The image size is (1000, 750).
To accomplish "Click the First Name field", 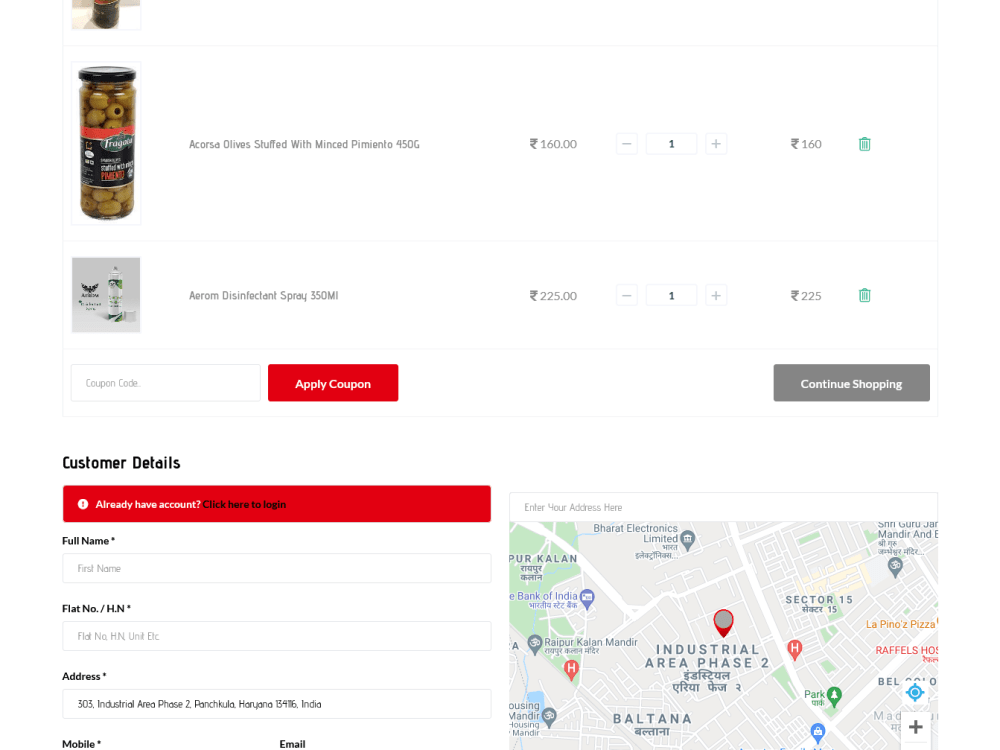I will click(x=276, y=568).
